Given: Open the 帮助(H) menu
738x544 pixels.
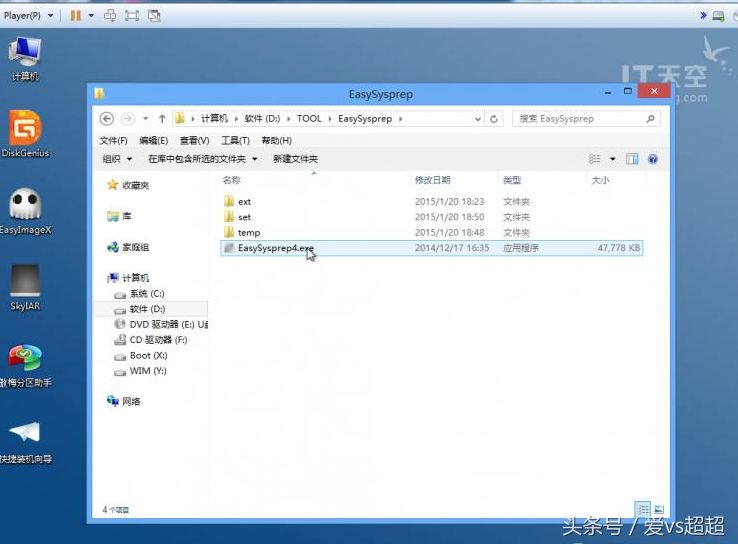Looking at the screenshot, I should 277,140.
